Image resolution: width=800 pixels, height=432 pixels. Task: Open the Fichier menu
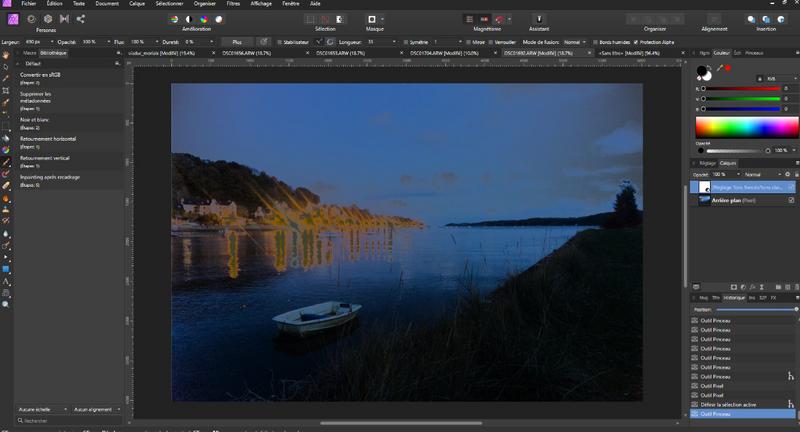point(29,4)
